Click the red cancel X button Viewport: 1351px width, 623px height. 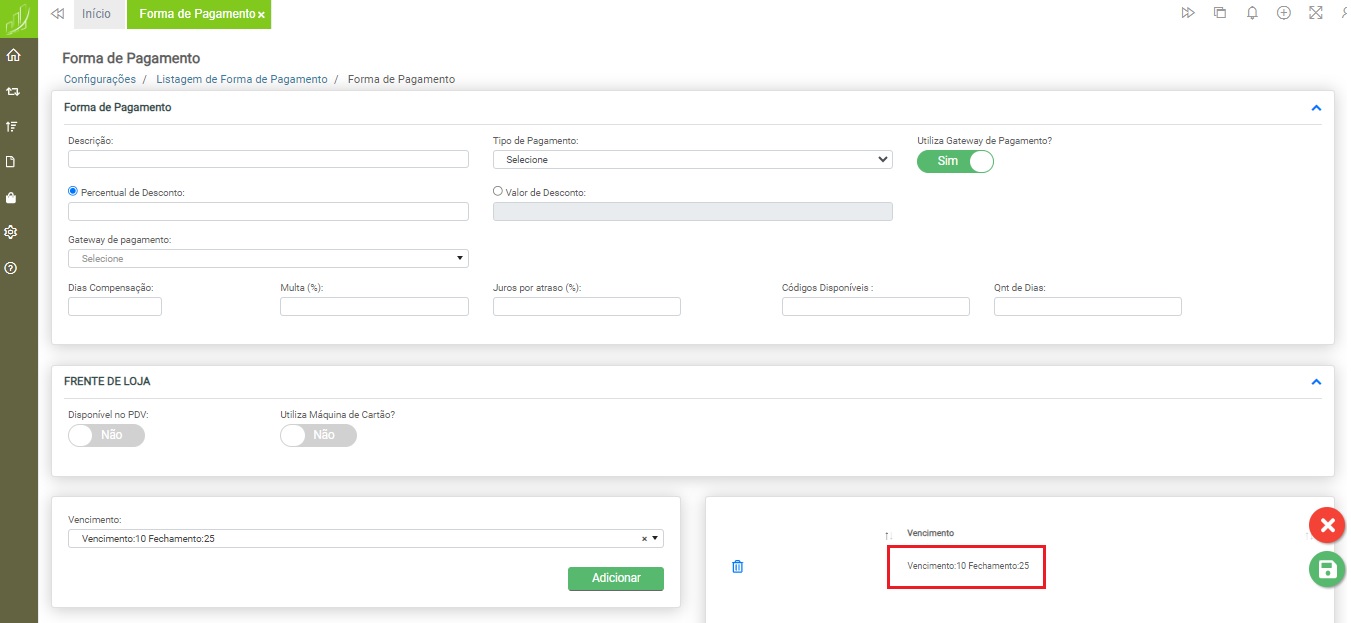point(1326,525)
